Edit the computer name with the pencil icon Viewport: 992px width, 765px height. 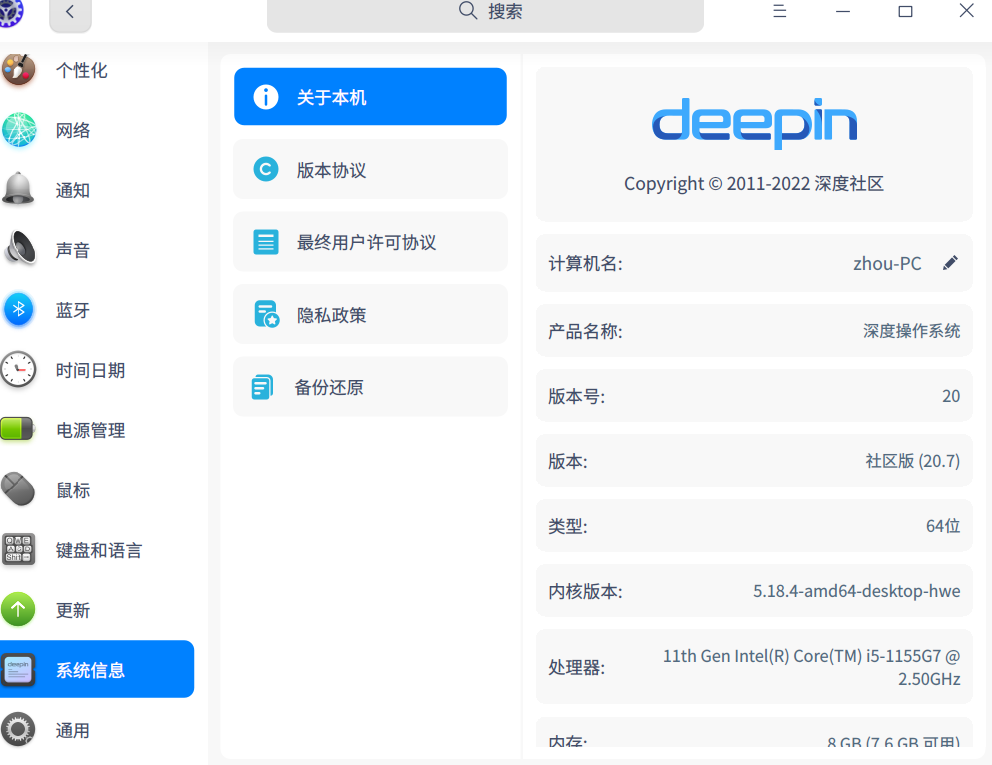pyautogui.click(x=949, y=262)
